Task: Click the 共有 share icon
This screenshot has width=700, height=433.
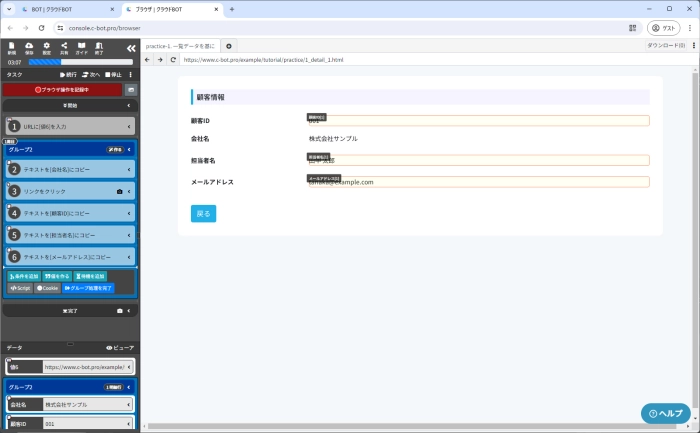Action: (64, 47)
